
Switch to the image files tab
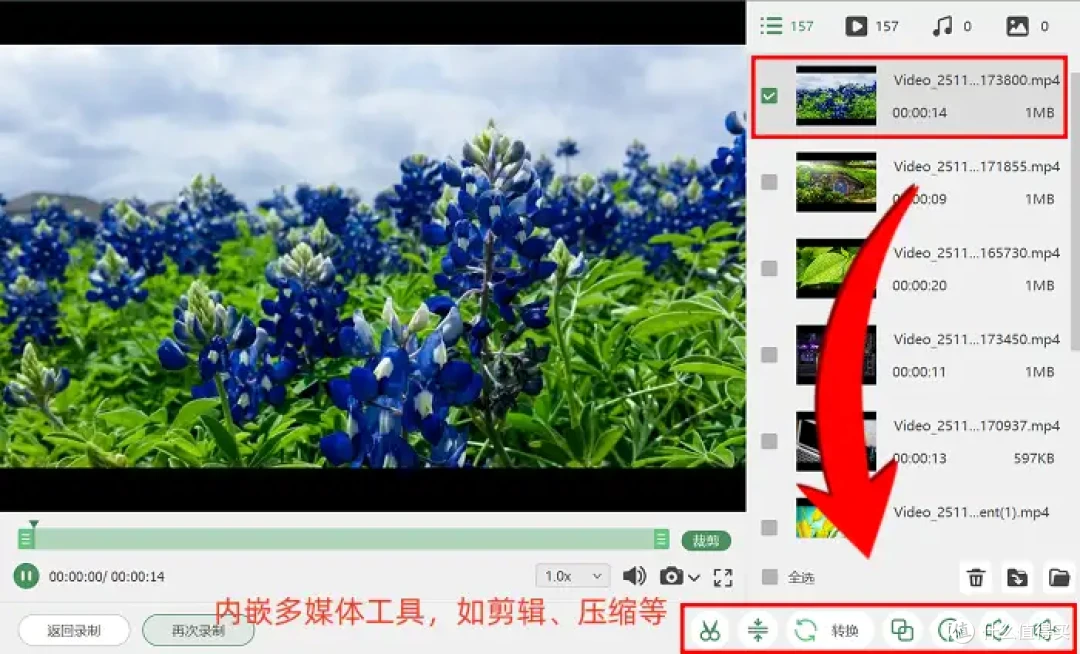point(1028,26)
